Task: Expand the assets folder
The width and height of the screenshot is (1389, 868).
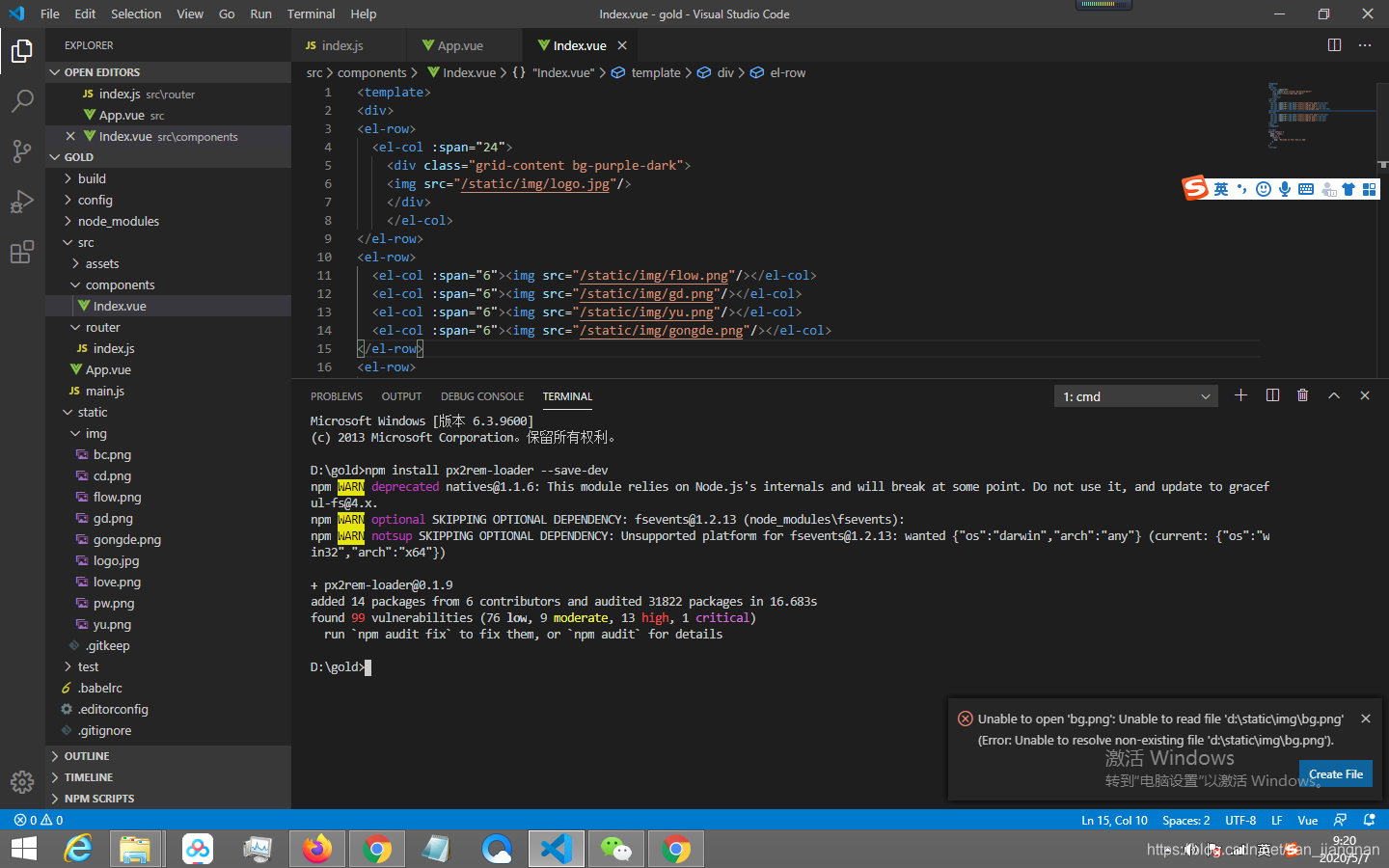Action: (168, 263)
